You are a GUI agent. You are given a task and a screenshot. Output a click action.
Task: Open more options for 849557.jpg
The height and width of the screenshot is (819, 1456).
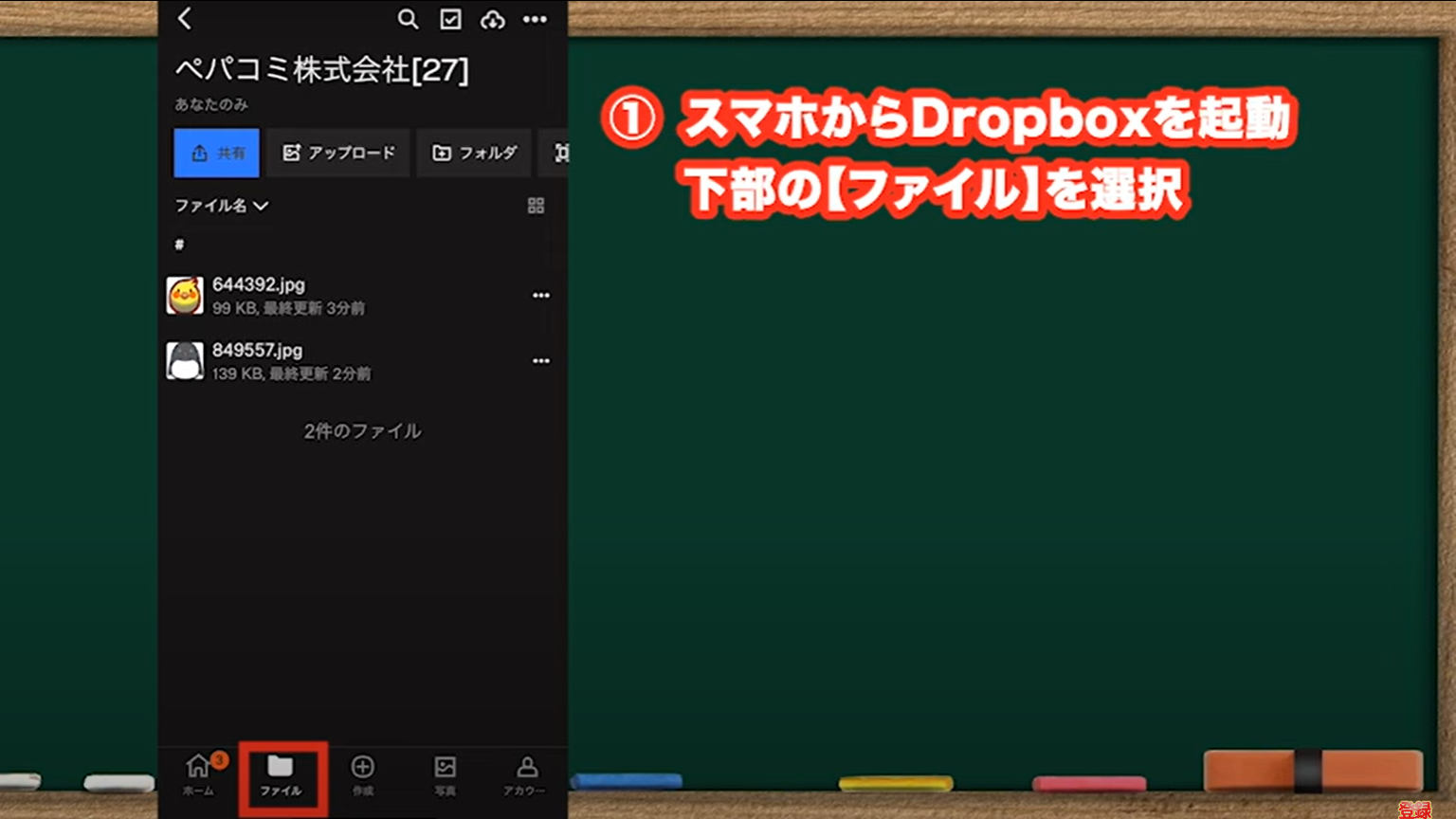(540, 361)
